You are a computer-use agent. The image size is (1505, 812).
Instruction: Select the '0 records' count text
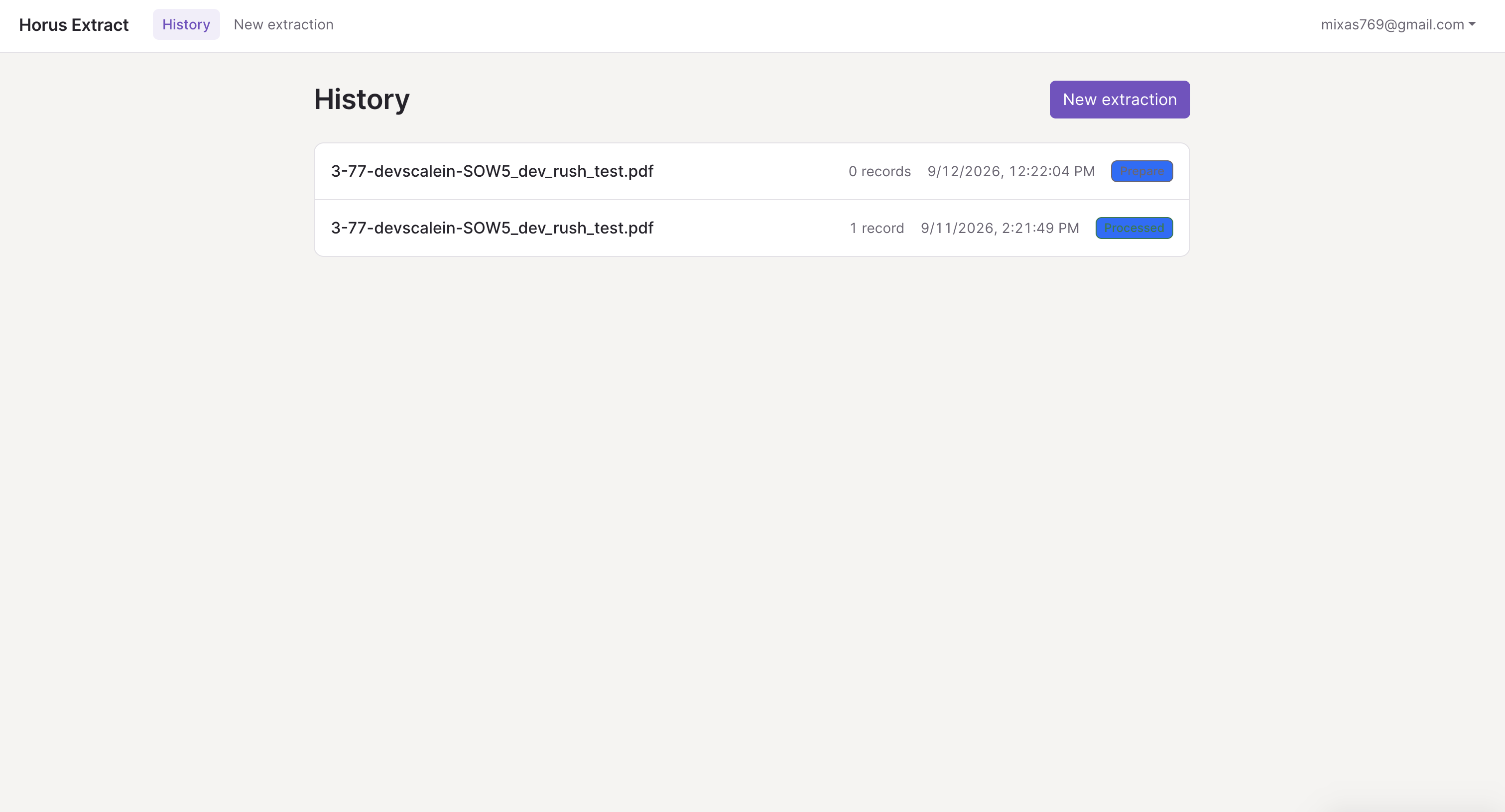coord(879,171)
